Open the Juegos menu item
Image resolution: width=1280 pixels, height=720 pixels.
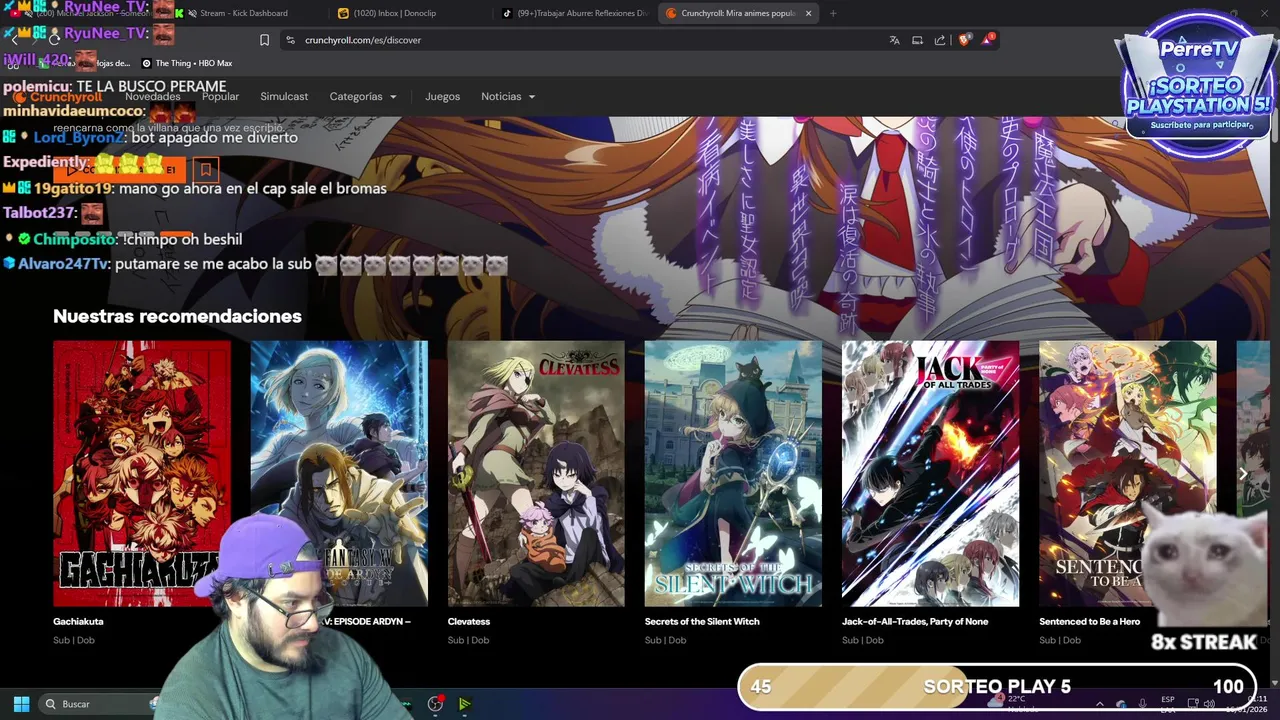tap(442, 96)
